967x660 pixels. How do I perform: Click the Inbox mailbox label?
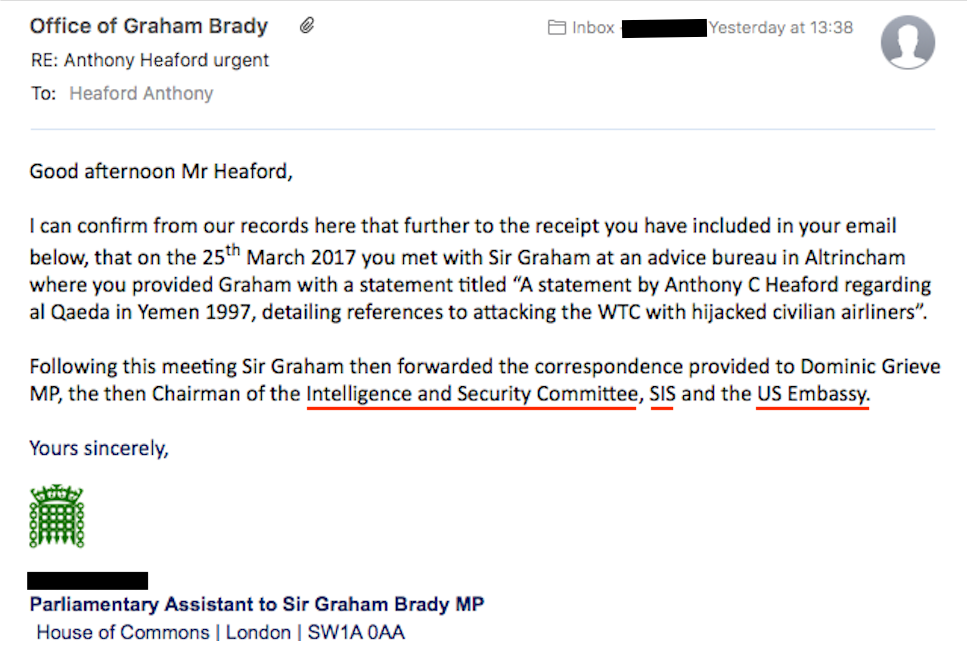(x=593, y=28)
